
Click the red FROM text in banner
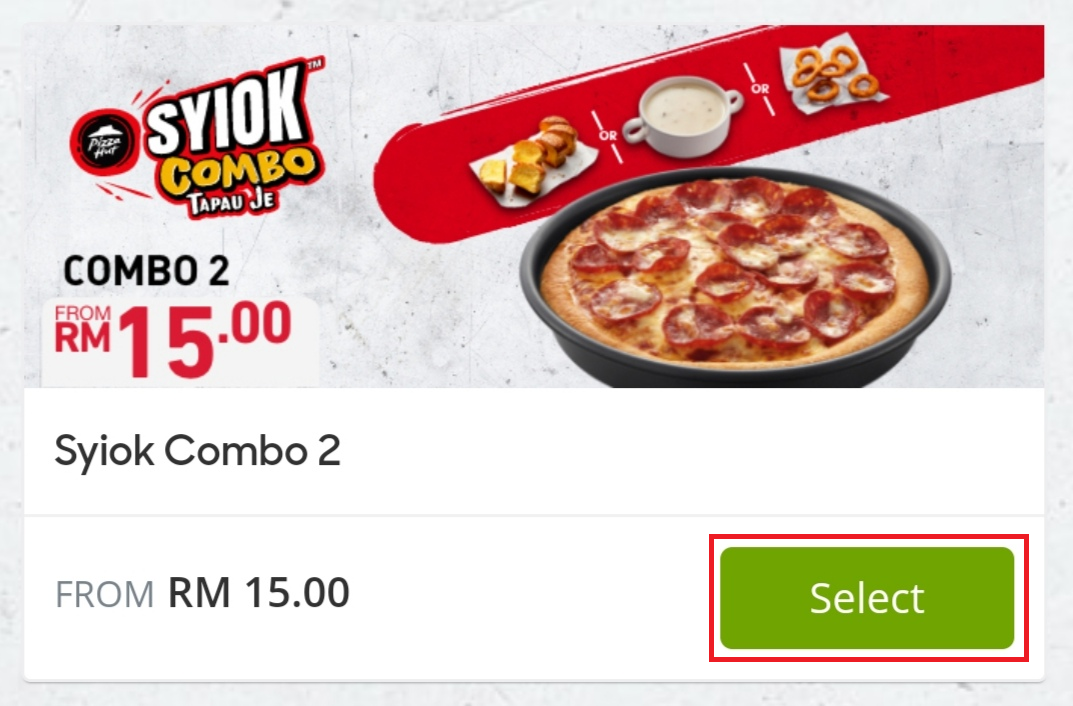83,313
